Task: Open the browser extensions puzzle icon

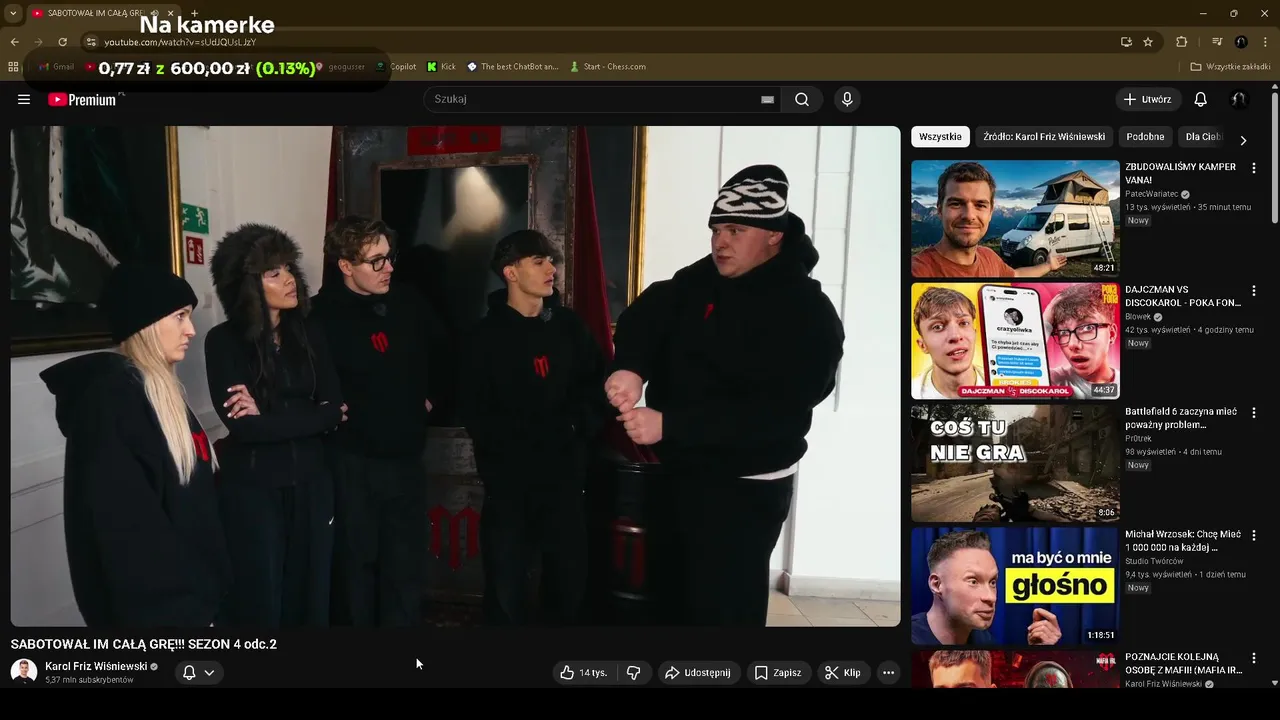Action: (1181, 42)
